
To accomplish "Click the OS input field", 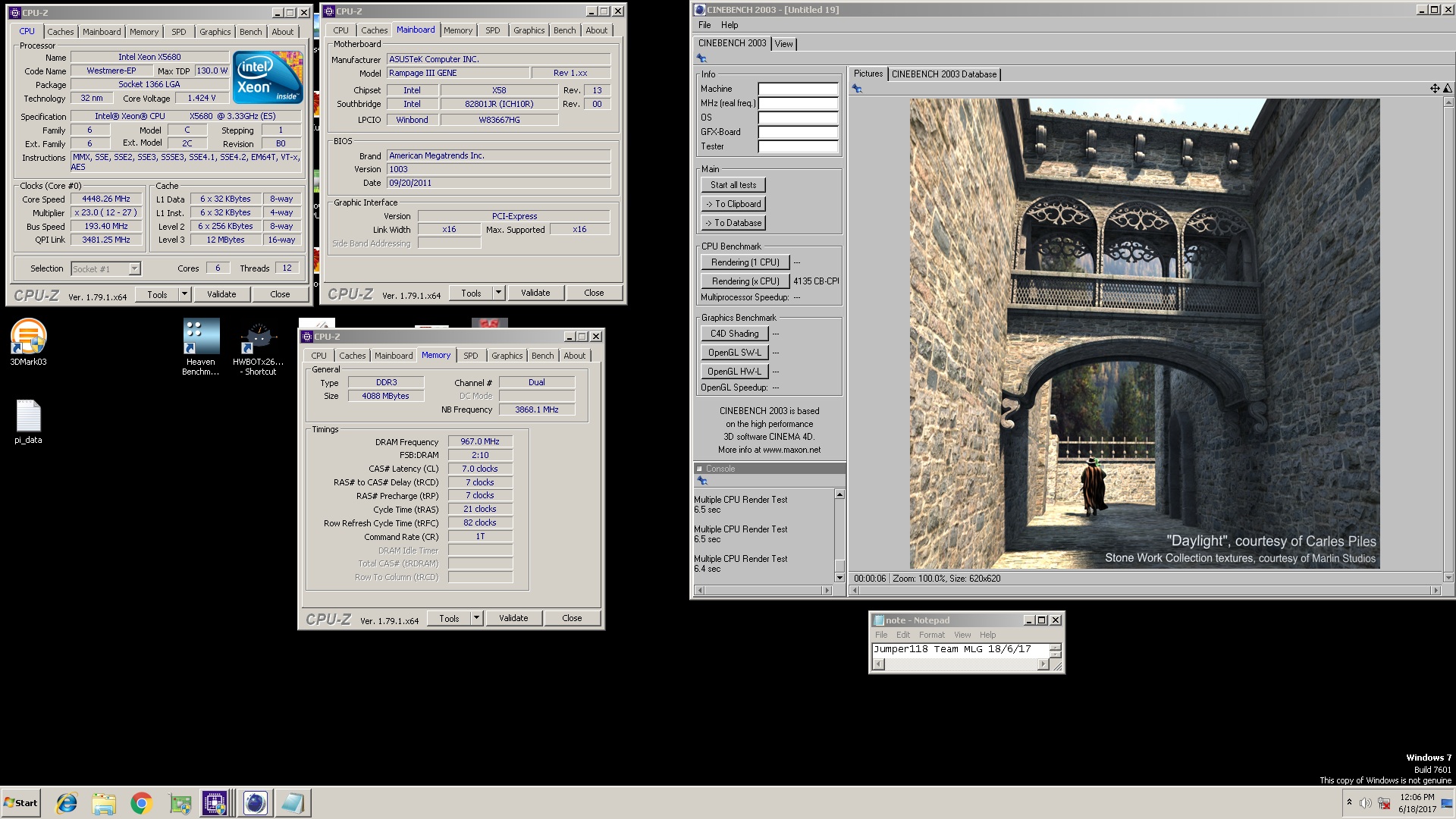I will tap(798, 118).
